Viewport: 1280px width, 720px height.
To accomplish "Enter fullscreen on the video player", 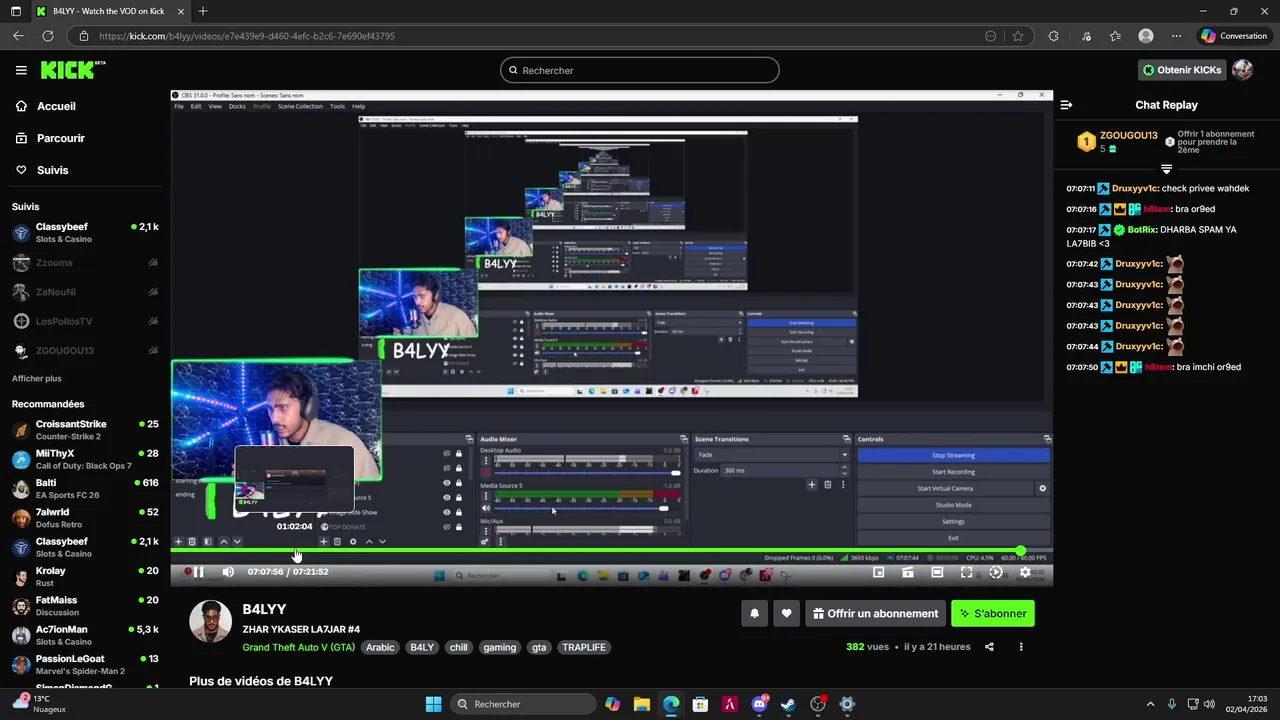I will (966, 572).
